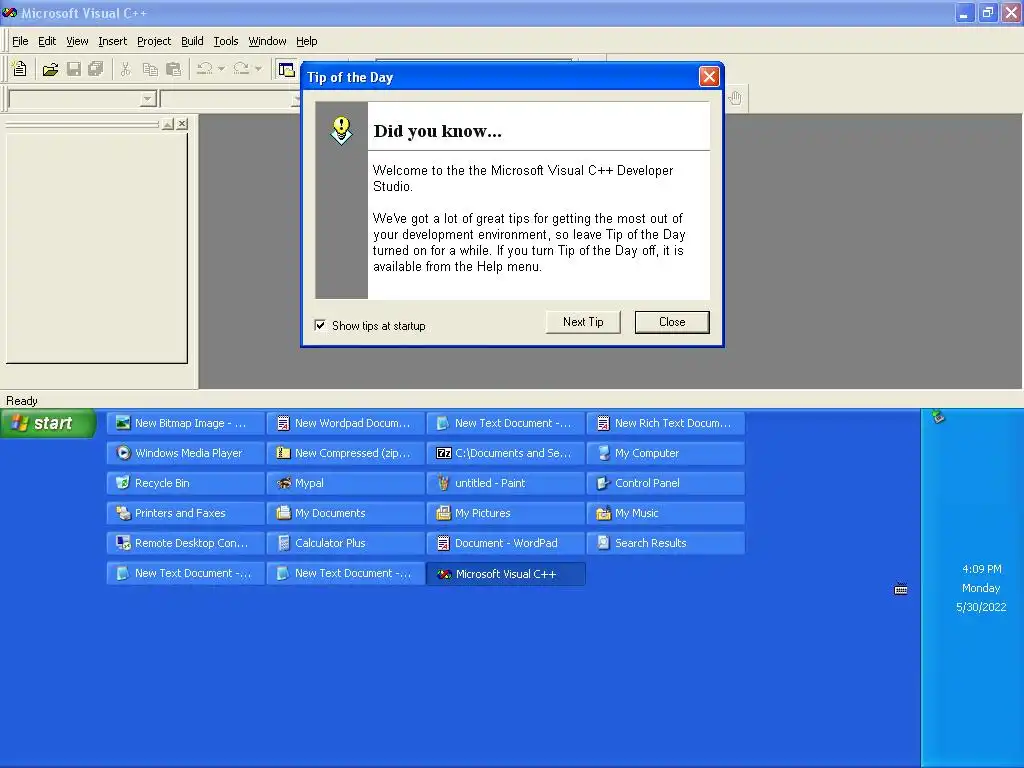
Task: Click the hand icon right of dialog
Action: [735, 98]
